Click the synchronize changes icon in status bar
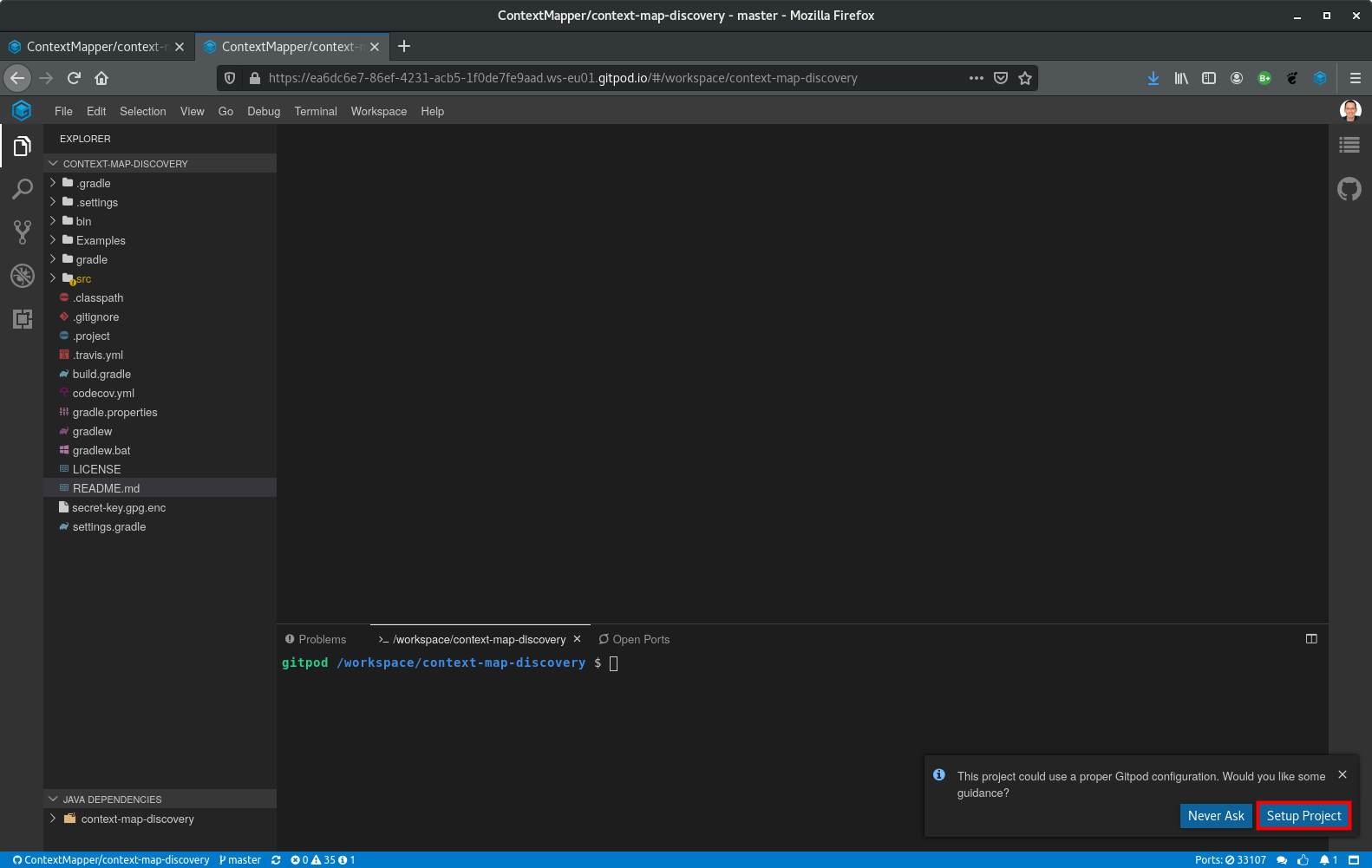This screenshot has width=1372, height=868. click(x=276, y=860)
